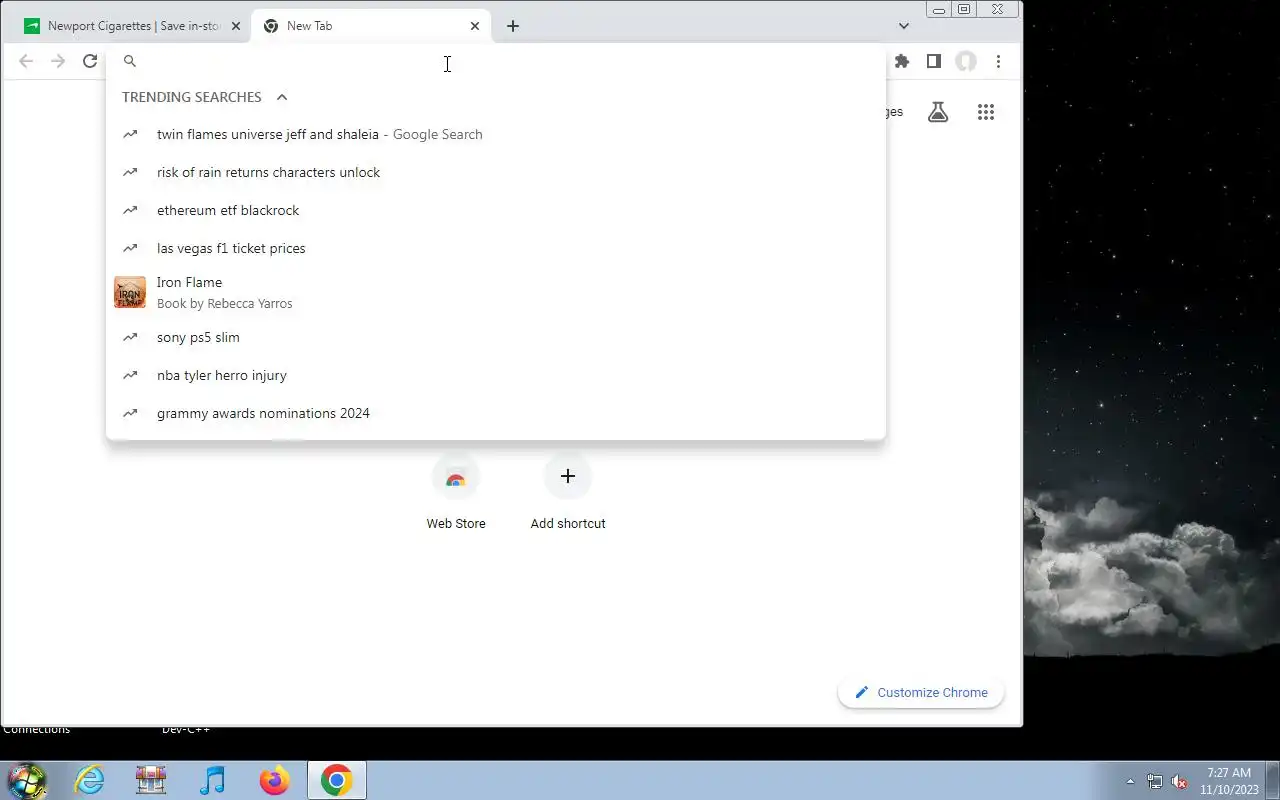Select the 'ethereum etf blackrock' suggestion

(x=496, y=210)
